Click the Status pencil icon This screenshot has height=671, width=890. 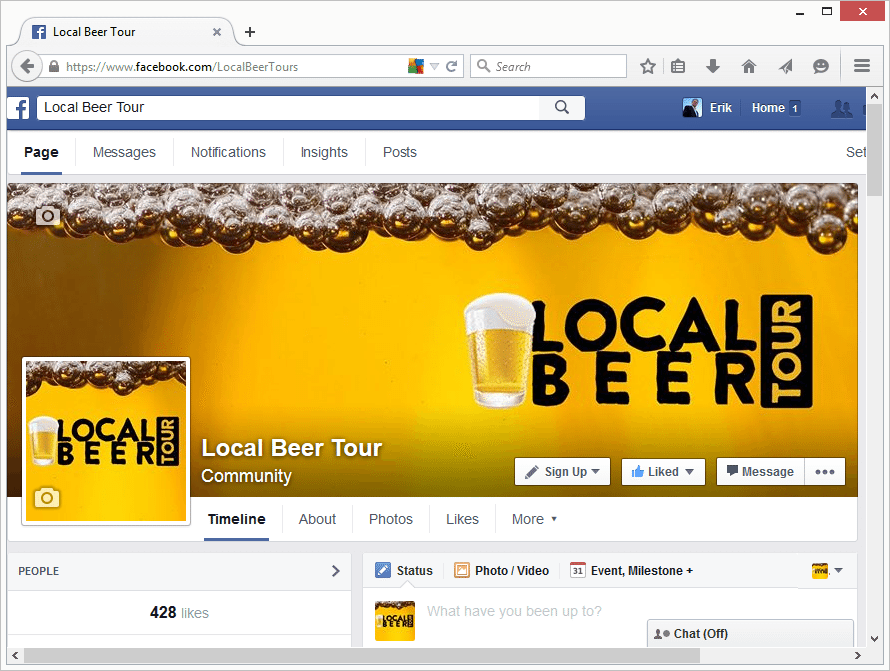pos(383,570)
